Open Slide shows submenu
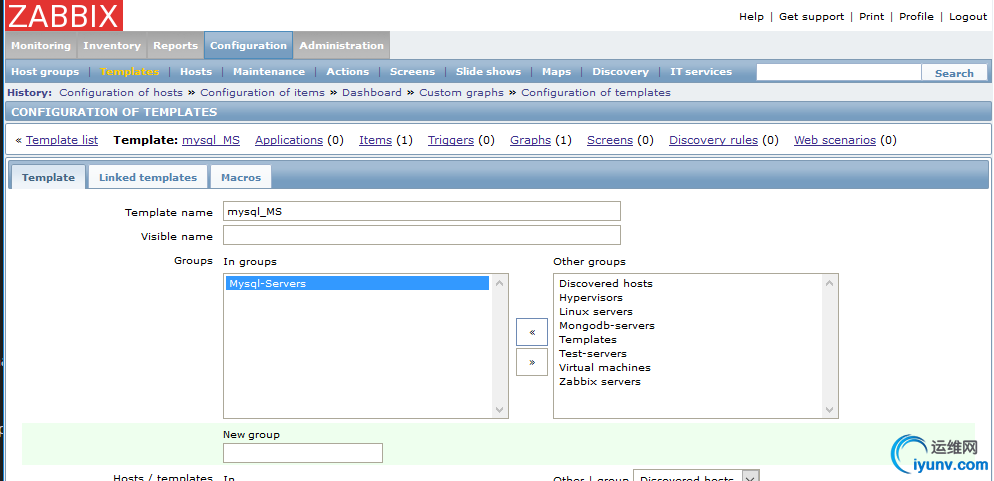Screen dimensions: 994x481 (488, 72)
